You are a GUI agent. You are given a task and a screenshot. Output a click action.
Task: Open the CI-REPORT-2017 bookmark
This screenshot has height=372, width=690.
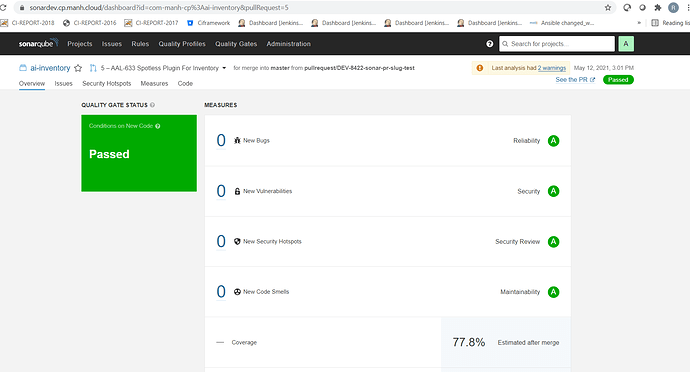pyautogui.click(x=152, y=23)
